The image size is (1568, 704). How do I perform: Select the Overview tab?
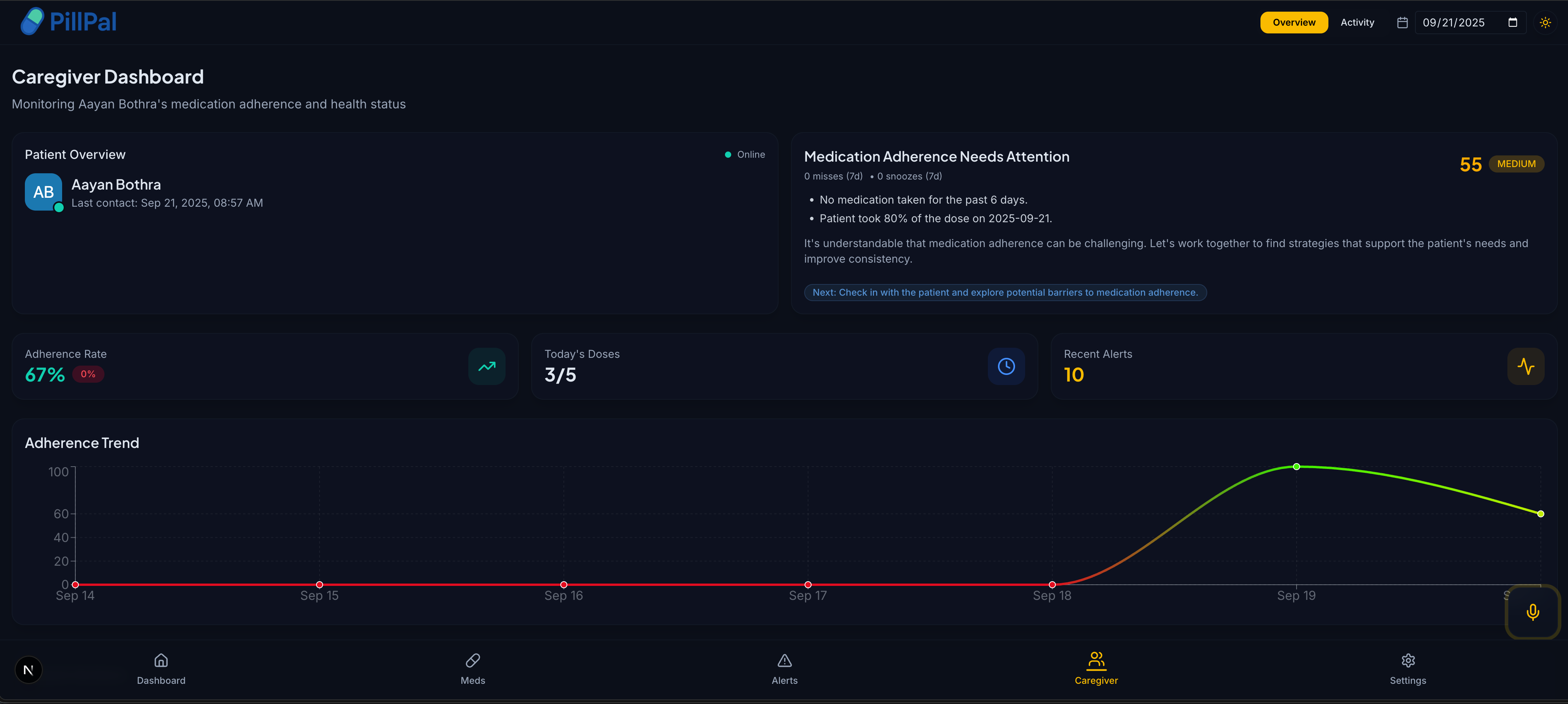click(1293, 23)
